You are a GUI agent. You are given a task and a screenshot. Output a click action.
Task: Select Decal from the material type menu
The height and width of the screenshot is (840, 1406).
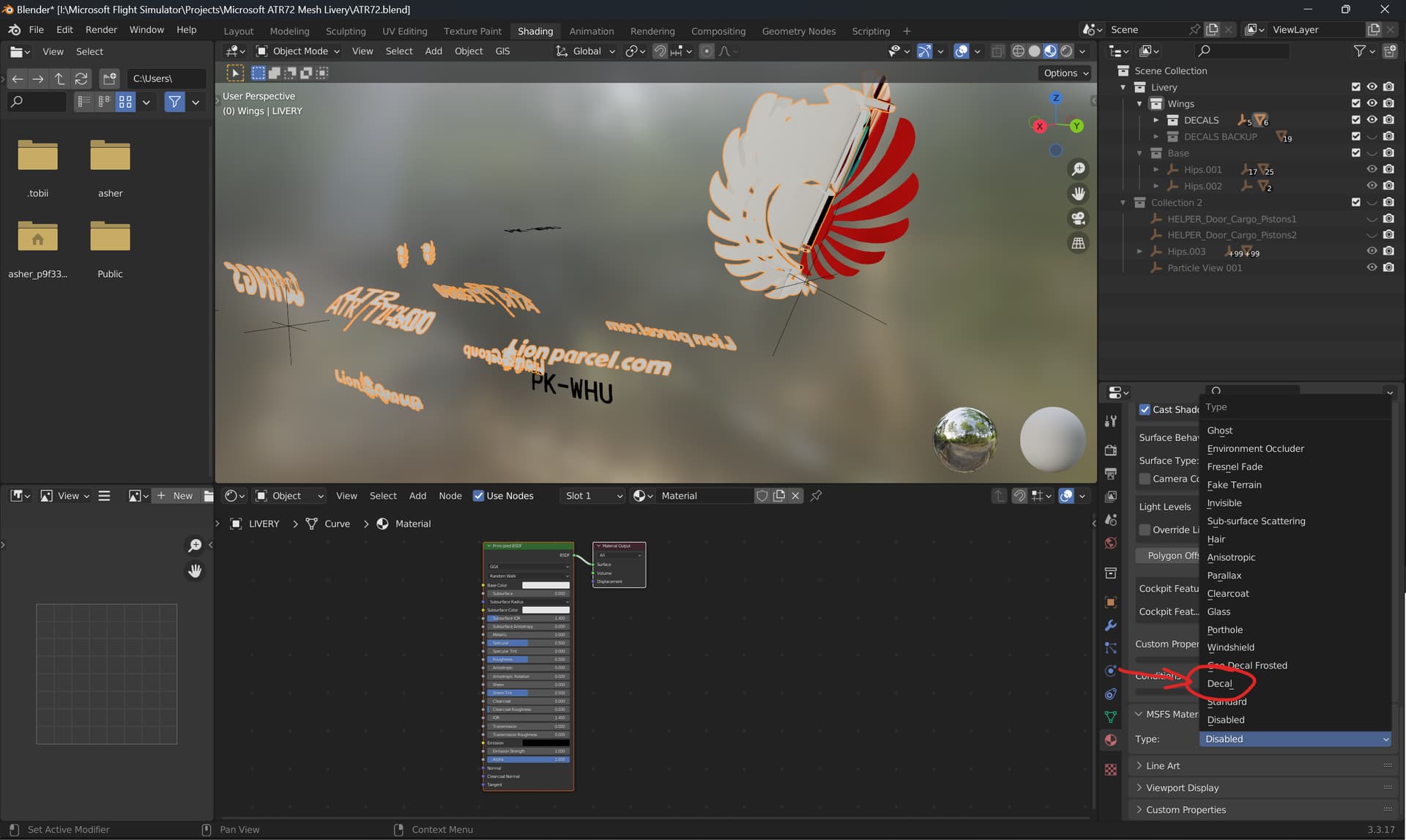(1221, 683)
